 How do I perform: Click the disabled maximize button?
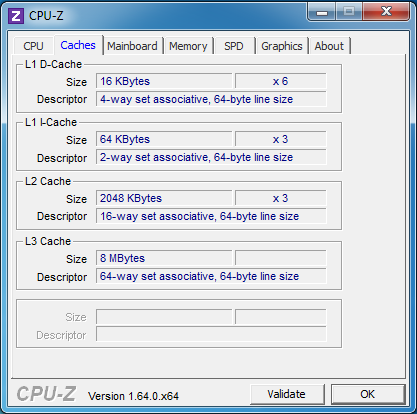(x=349, y=12)
